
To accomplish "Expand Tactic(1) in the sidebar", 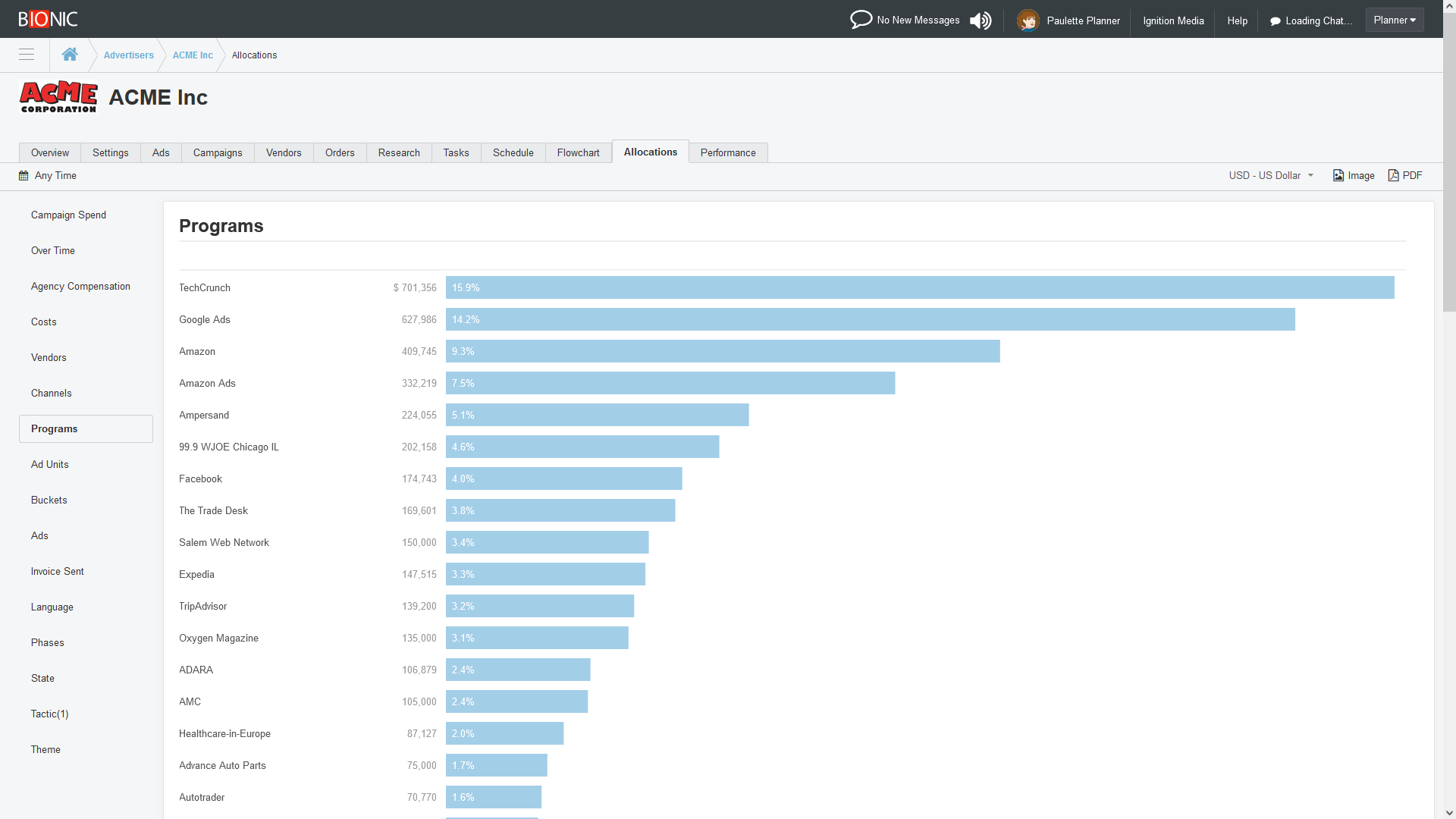I will pos(49,714).
